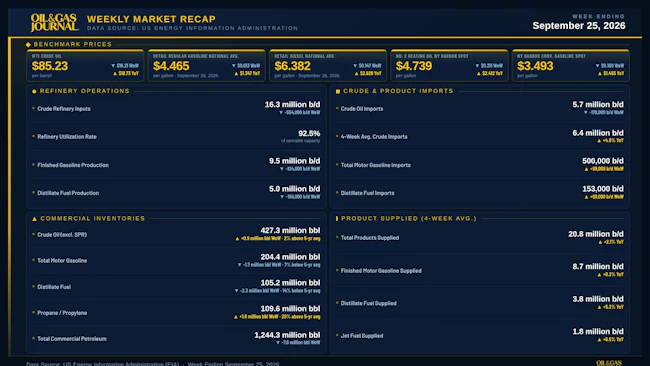Click the 109.6 million bbl value
The image size is (650, 366).
(290, 309)
